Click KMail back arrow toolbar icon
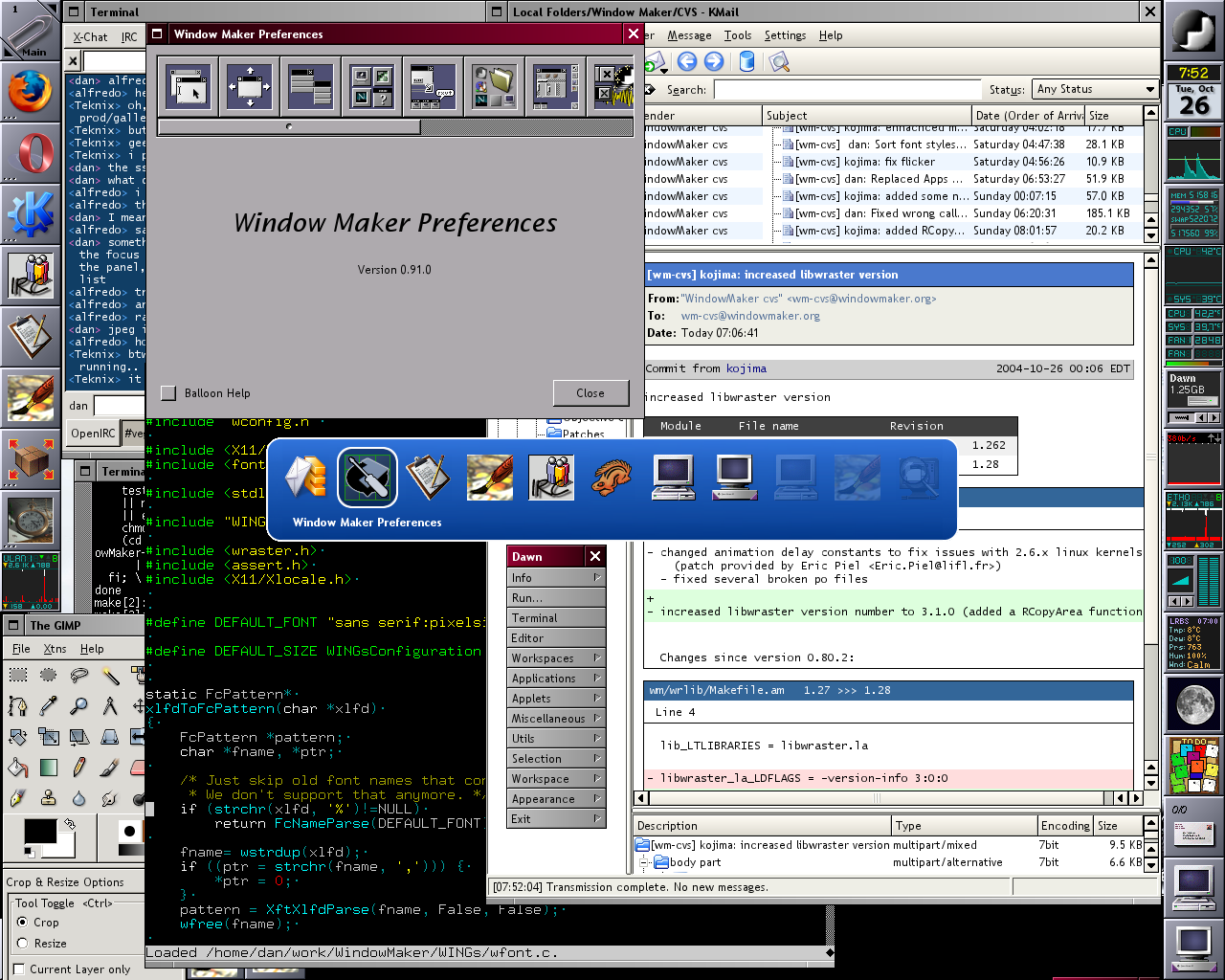The width and height of the screenshot is (1225, 980). point(687,62)
